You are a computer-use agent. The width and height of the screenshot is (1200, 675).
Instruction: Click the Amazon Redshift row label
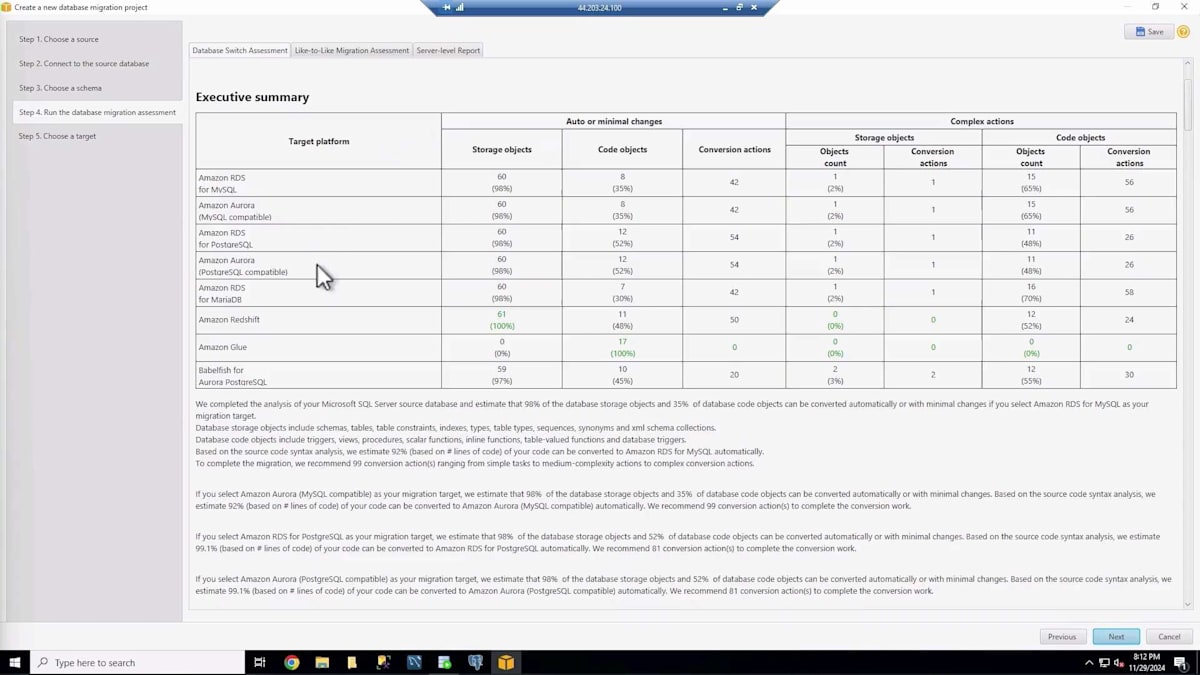[229, 320]
